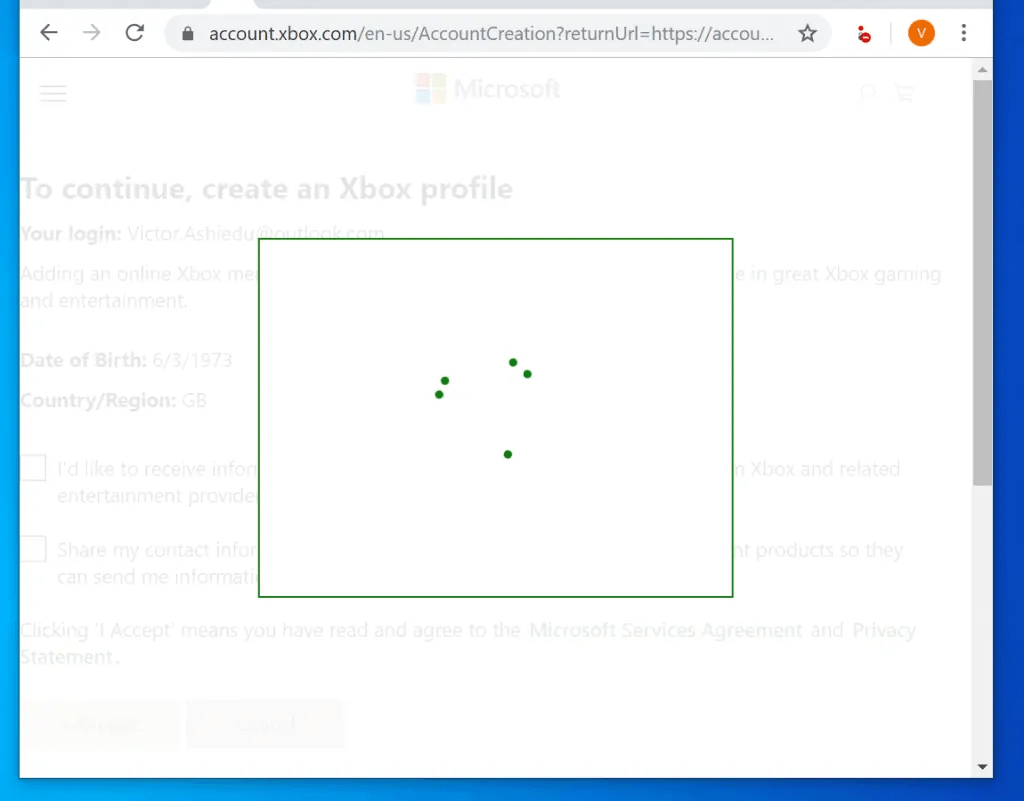
Task: Open the shopping cart
Action: 904,93
